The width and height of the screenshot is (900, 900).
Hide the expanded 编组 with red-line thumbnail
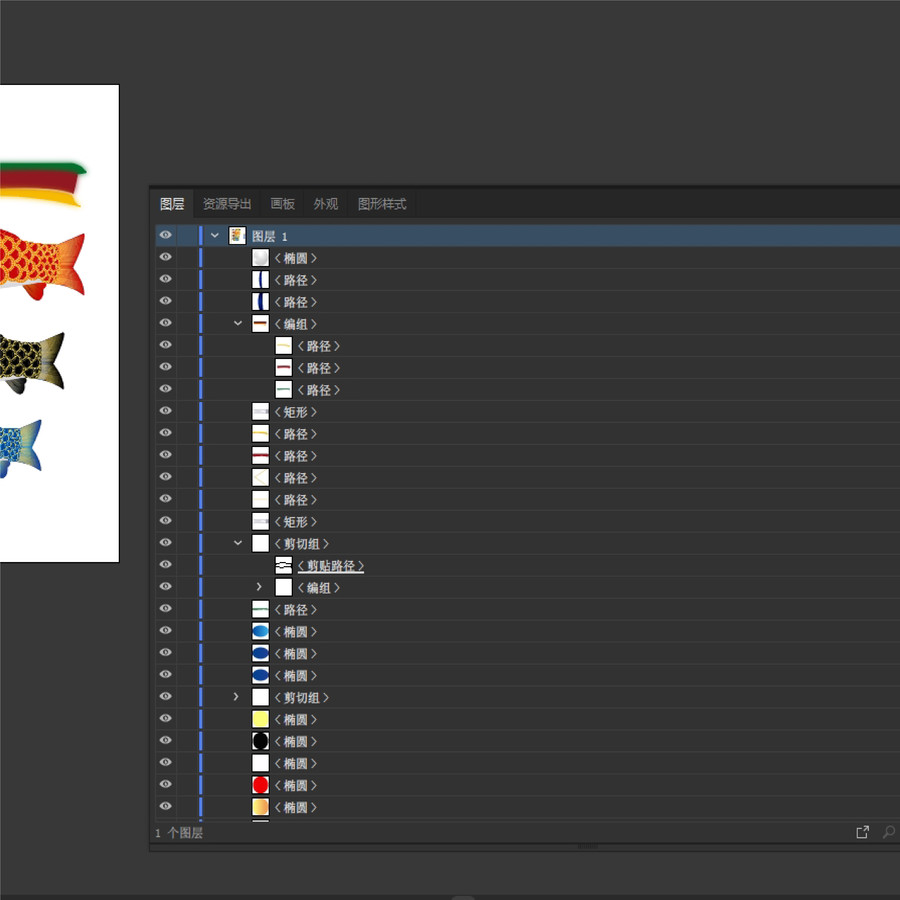pos(165,323)
